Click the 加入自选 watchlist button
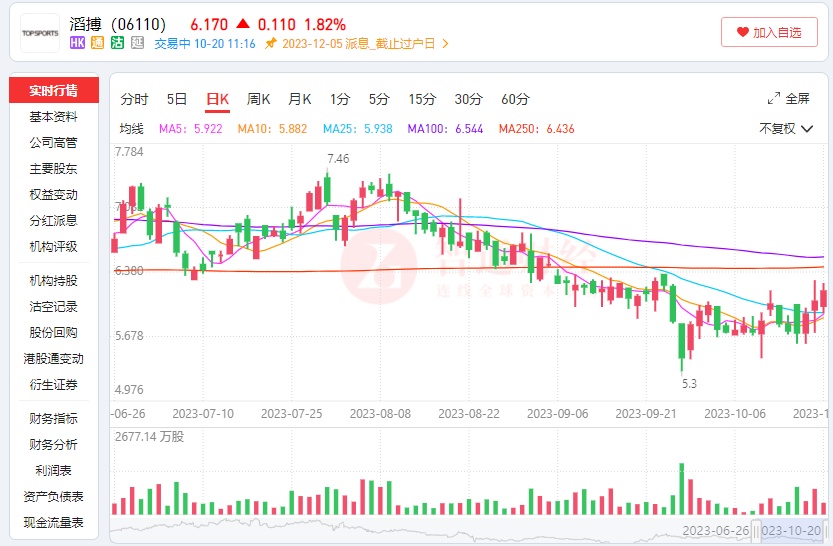Screen dimensions: 833x546 click(768, 32)
